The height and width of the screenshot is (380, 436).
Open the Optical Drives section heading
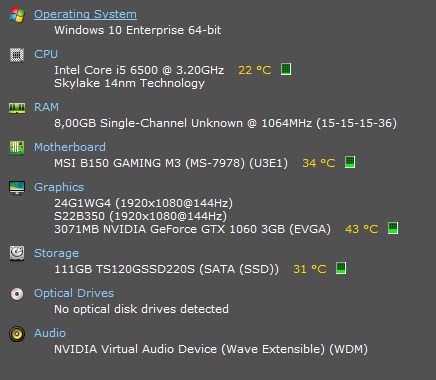tap(74, 293)
